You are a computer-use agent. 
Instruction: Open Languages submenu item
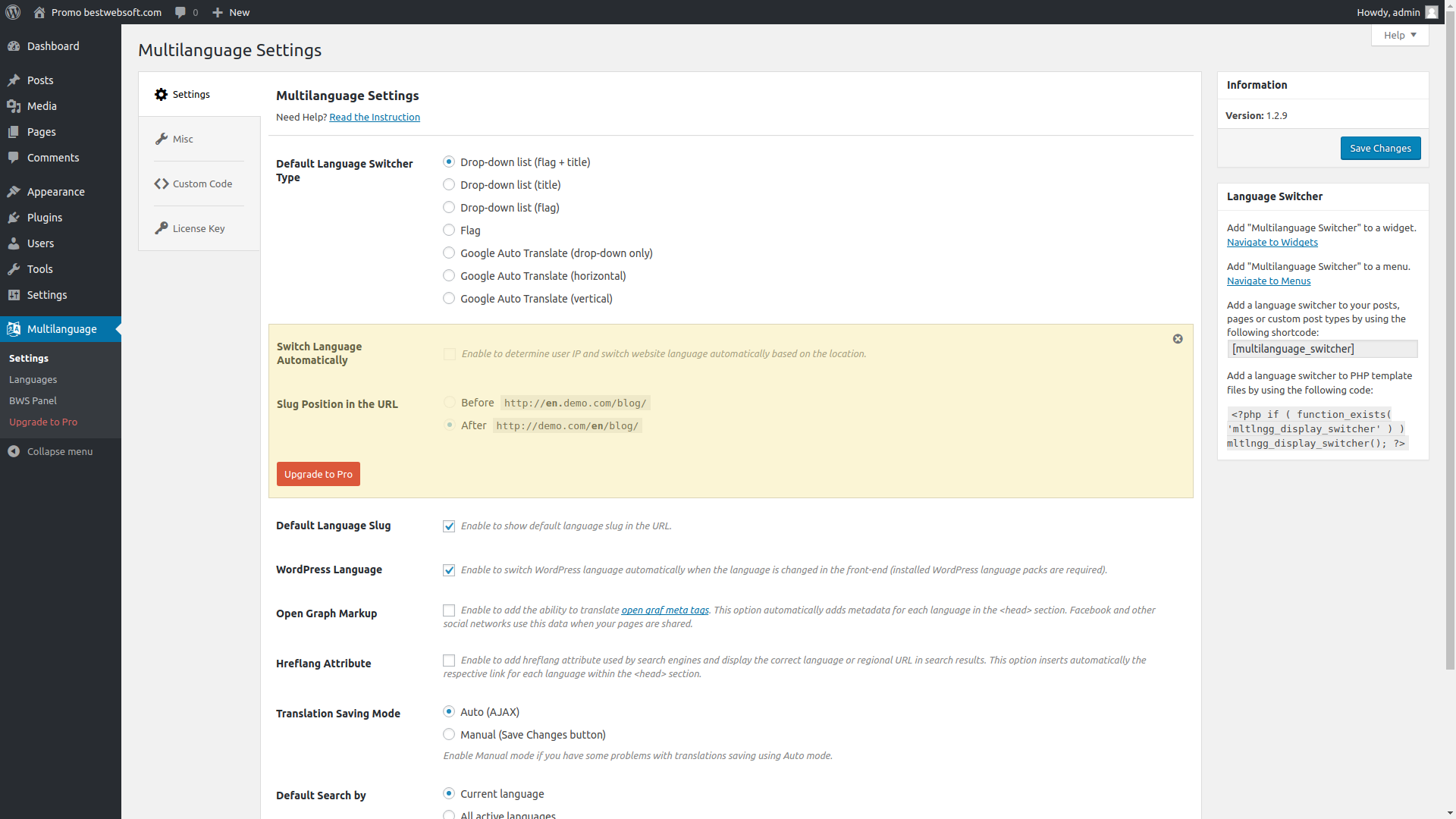point(33,379)
